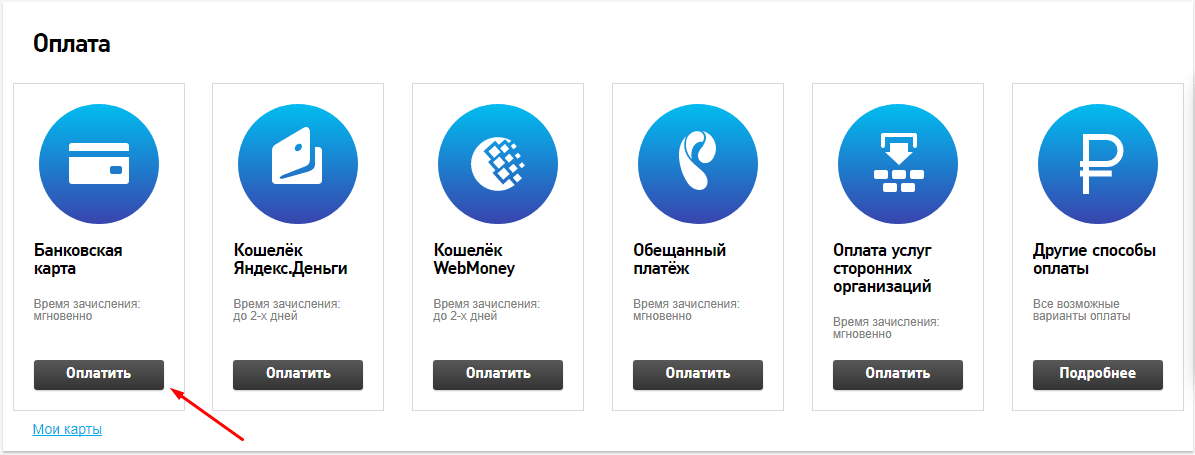Viewport: 1195px width, 455px height.
Task: Click Оплатить under Кошелёк WebMoney
Action: 498,374
